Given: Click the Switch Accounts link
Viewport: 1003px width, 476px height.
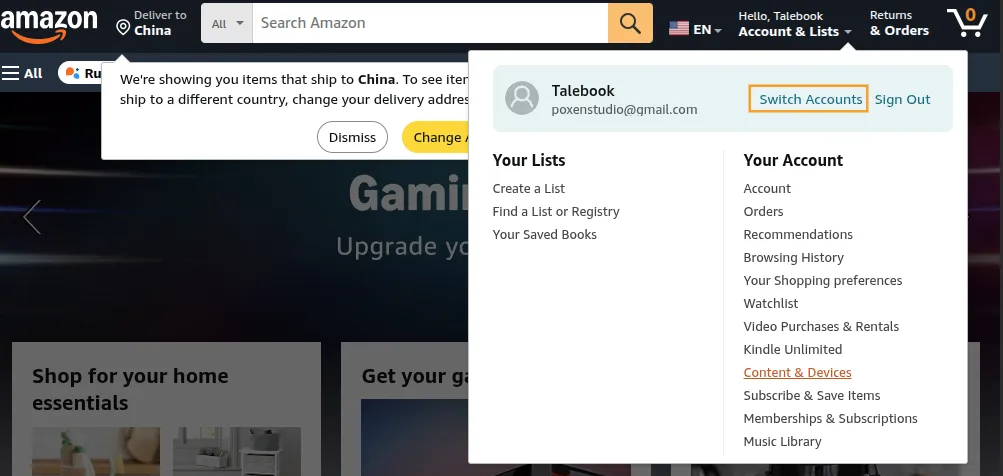Looking at the screenshot, I should tap(809, 99).
